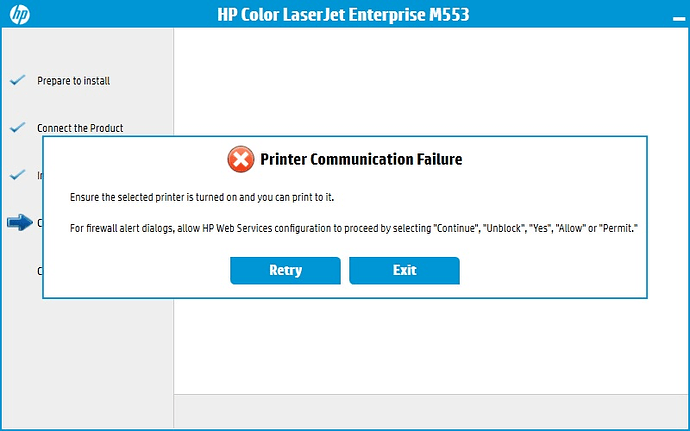Click the 'Ensure the selected printer' message
Viewport: 690px width, 431px height.
(x=202, y=197)
